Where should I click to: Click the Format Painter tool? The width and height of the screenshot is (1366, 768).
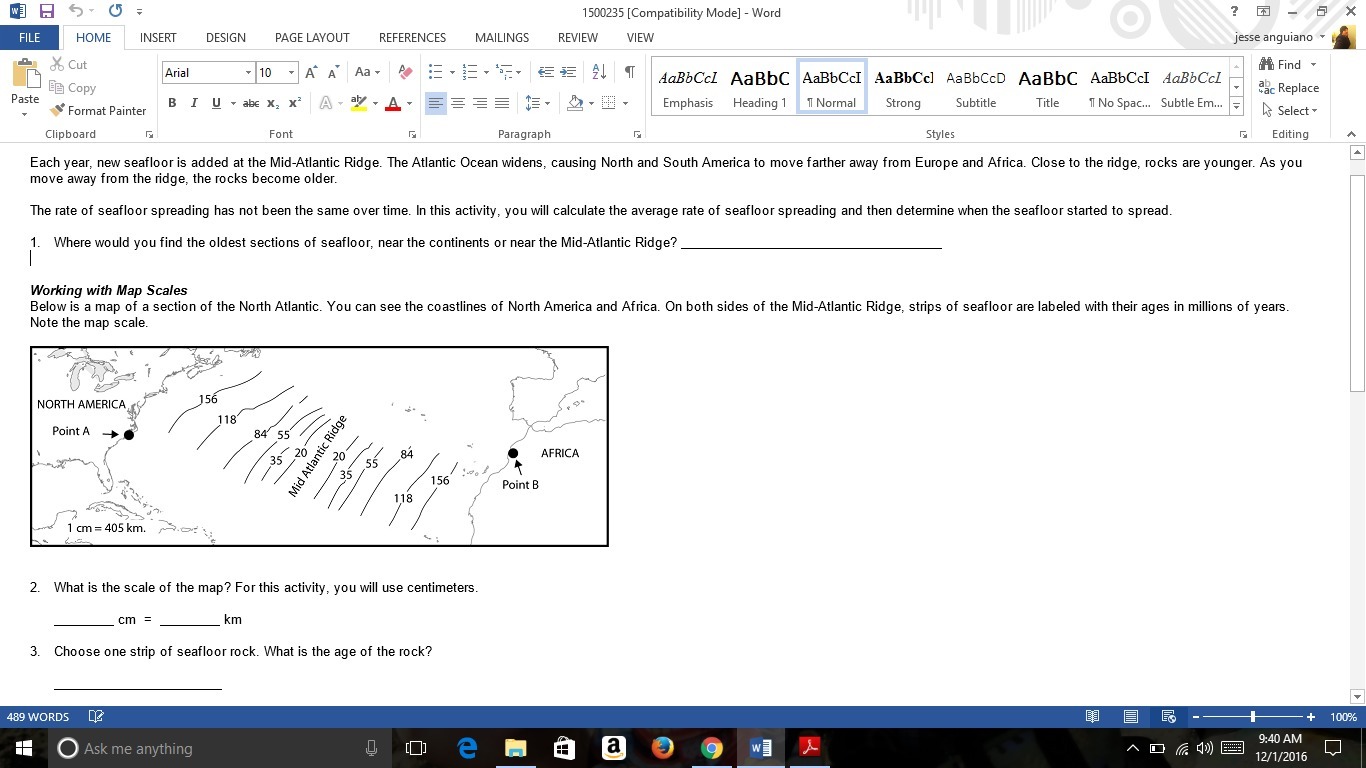tap(98, 110)
